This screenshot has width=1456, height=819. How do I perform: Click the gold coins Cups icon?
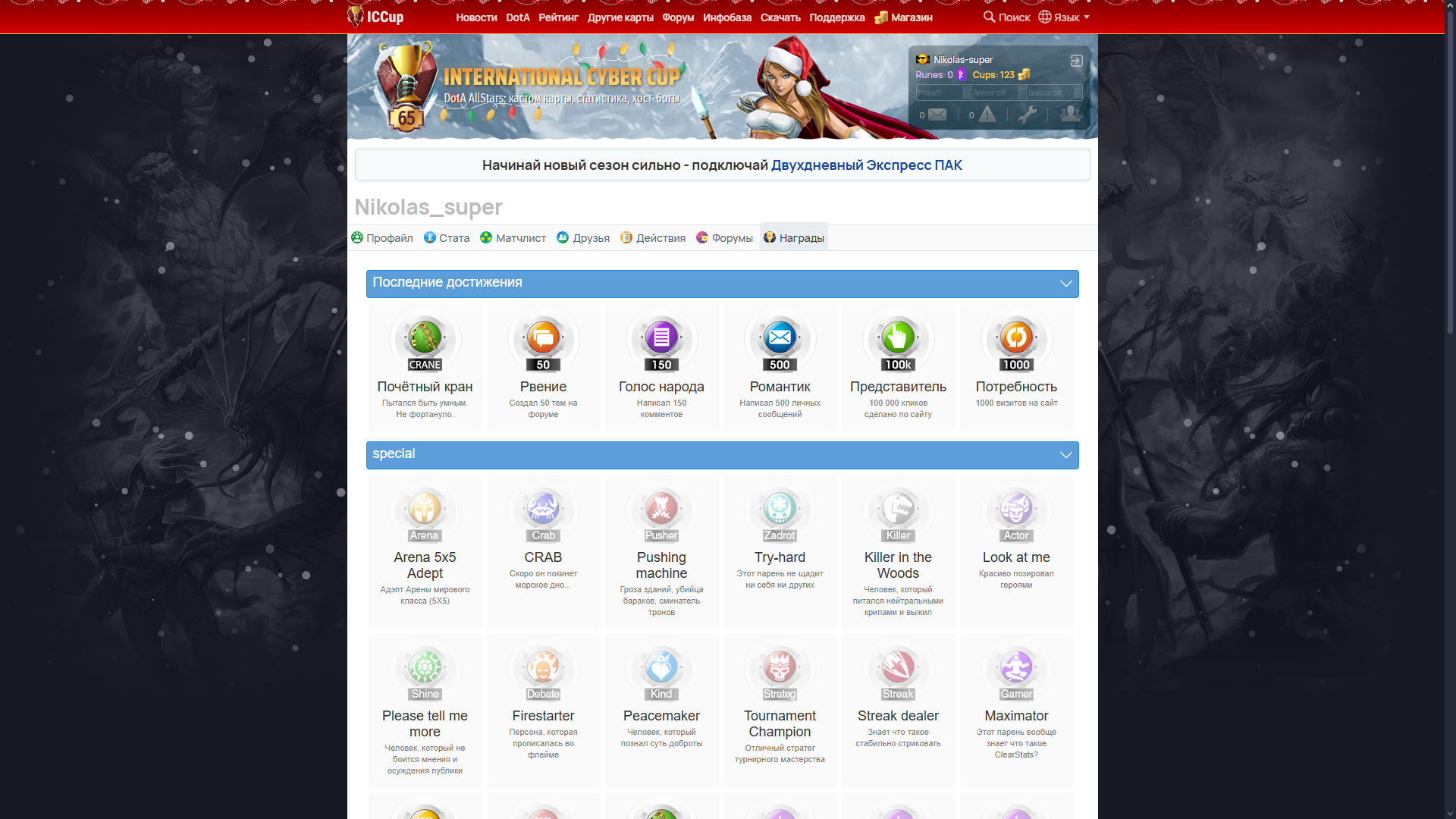[x=1024, y=74]
